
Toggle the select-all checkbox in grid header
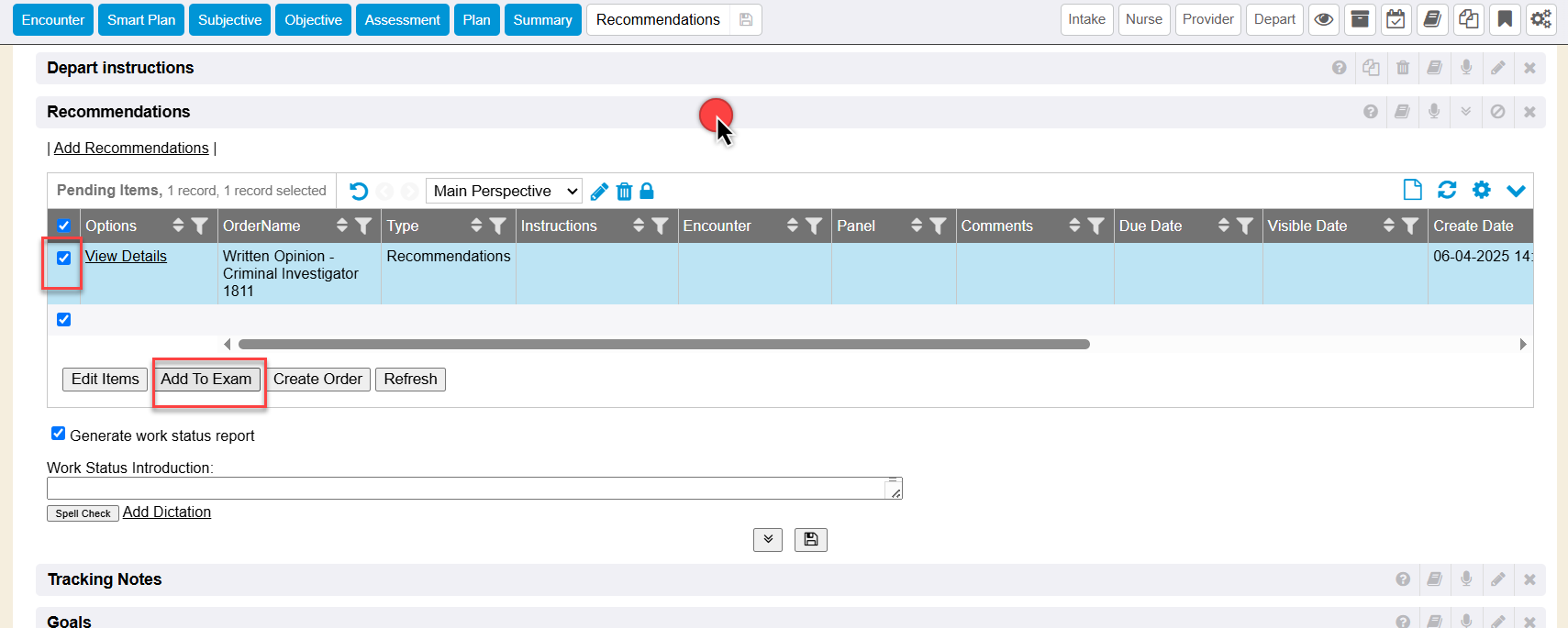tap(63, 226)
